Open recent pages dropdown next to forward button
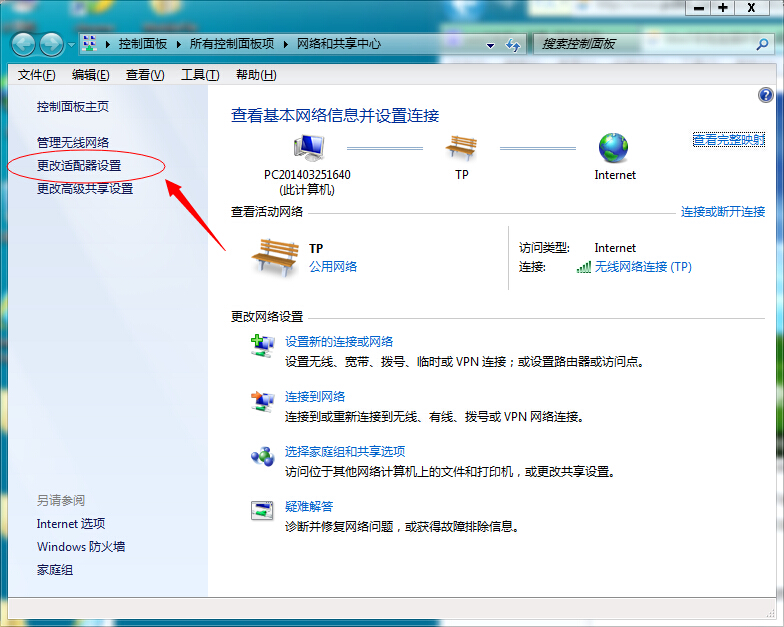This screenshot has width=784, height=627. 71,45
